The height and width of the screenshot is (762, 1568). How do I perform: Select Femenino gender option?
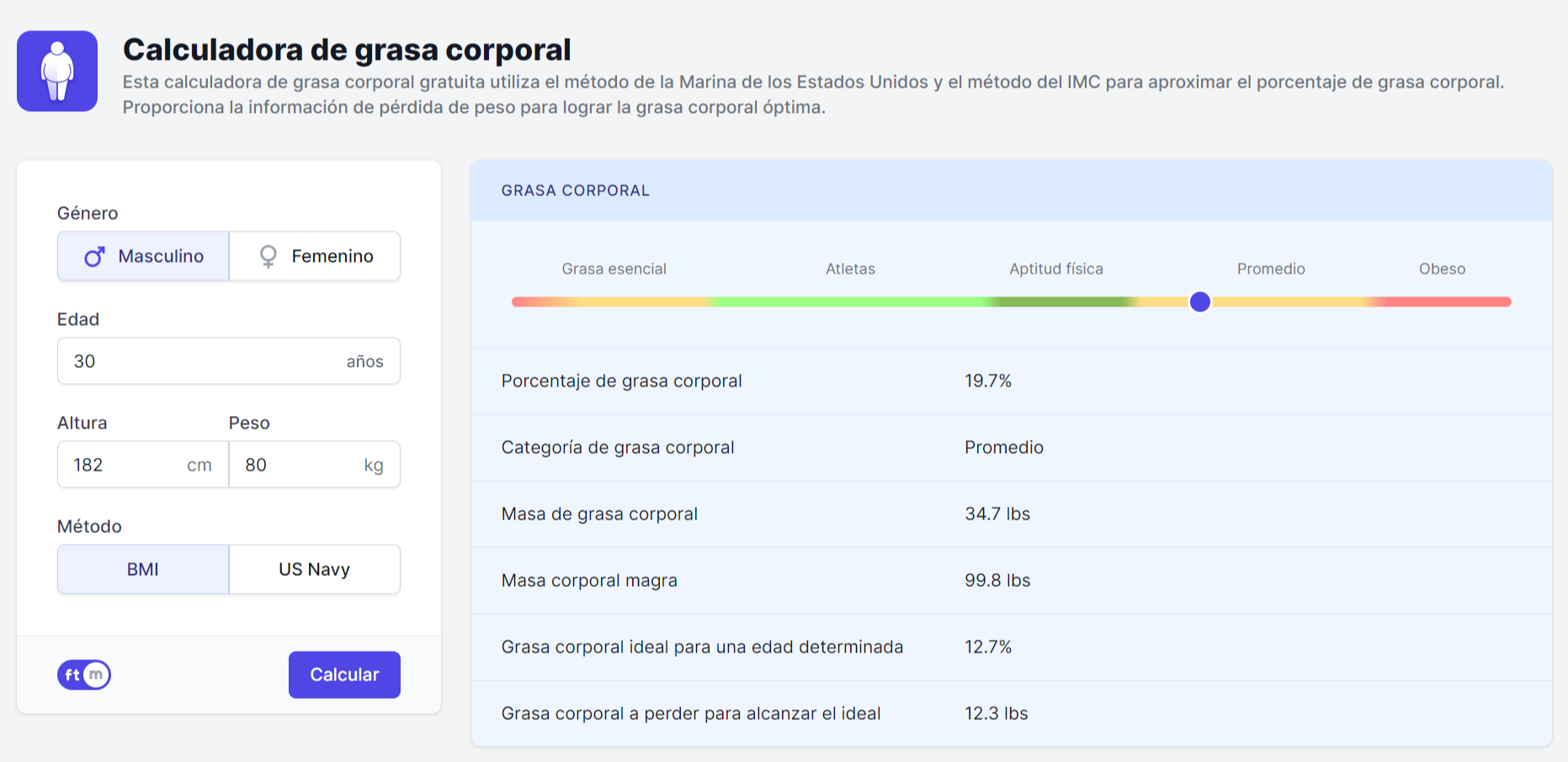click(315, 257)
